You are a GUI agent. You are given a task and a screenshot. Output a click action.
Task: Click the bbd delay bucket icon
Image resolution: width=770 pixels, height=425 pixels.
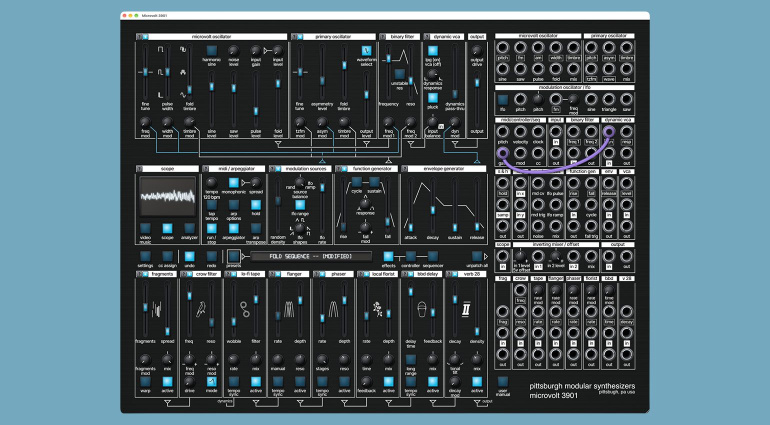click(x=422, y=310)
